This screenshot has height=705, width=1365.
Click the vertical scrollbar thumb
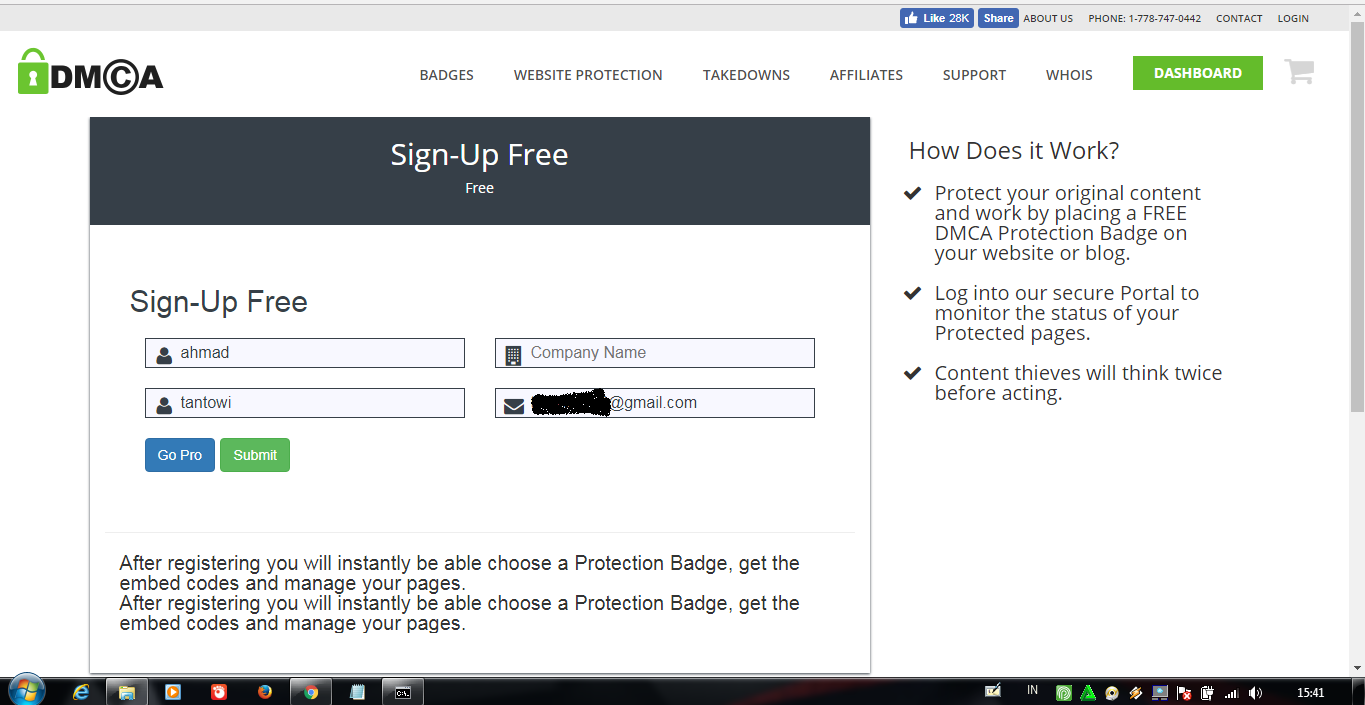pyautogui.click(x=1357, y=217)
